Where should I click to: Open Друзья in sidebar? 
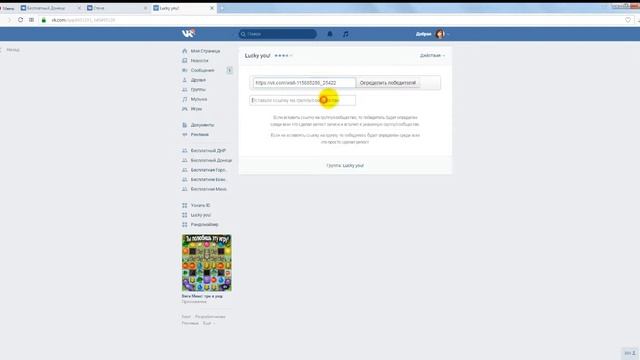coord(198,80)
